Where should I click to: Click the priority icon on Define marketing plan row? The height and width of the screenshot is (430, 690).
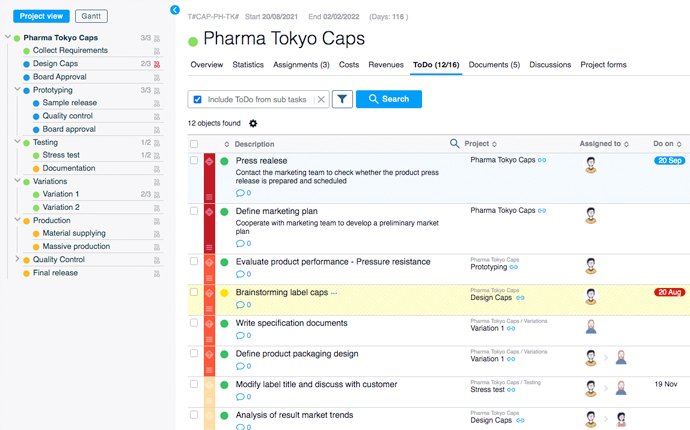click(209, 212)
